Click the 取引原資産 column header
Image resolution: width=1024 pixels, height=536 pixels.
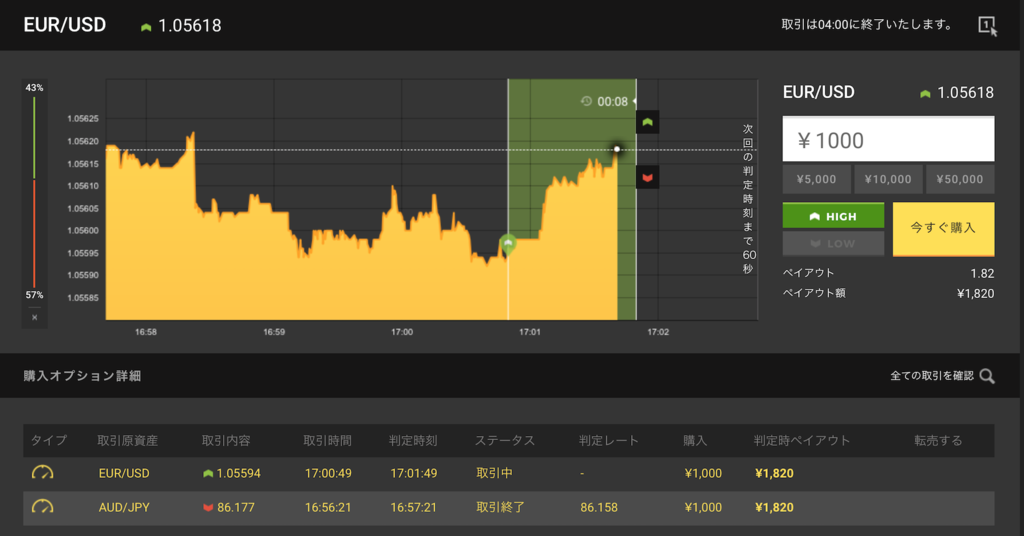[x=127, y=441]
